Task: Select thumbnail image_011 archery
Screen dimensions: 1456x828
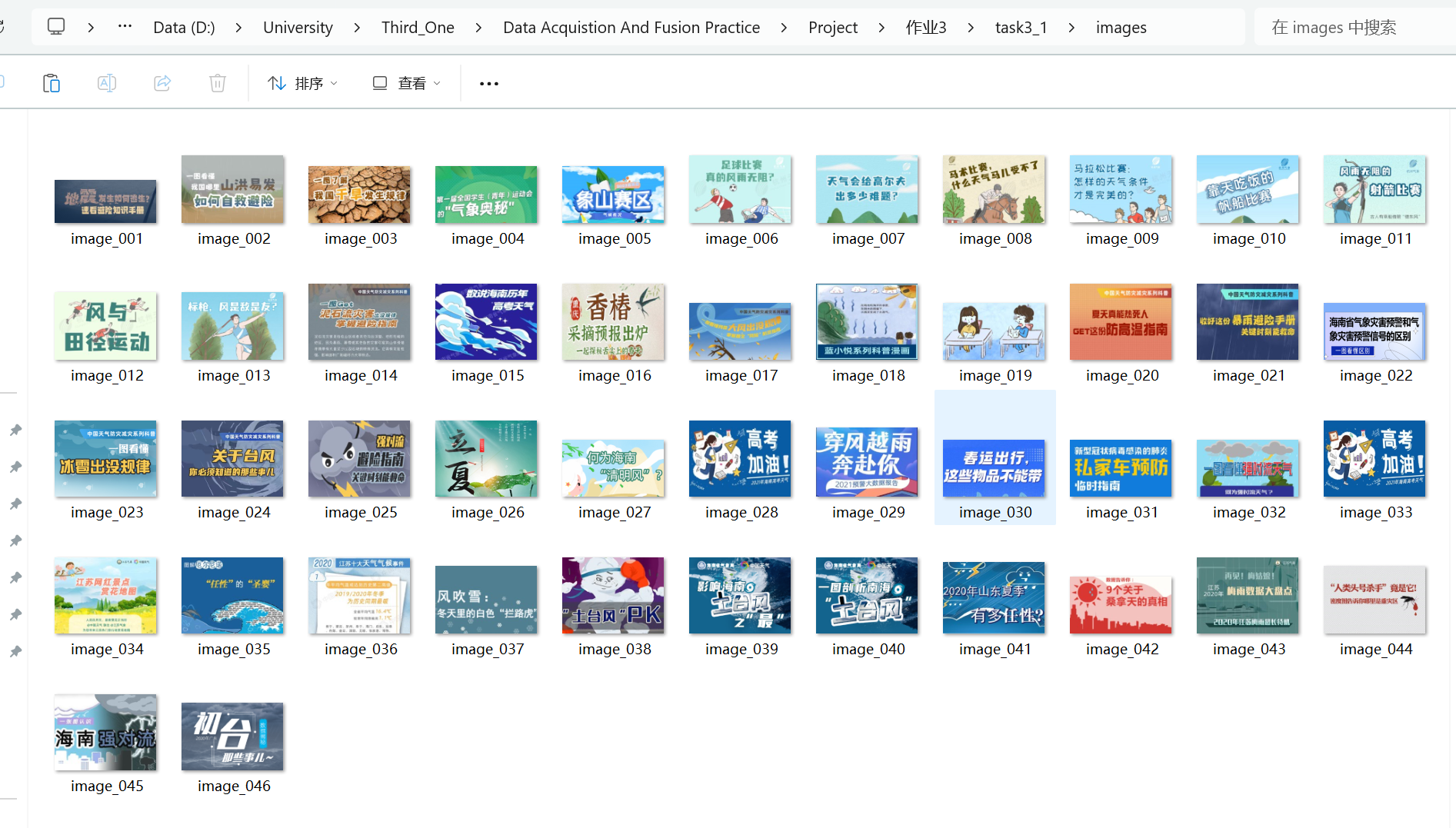Action: pos(1374,189)
